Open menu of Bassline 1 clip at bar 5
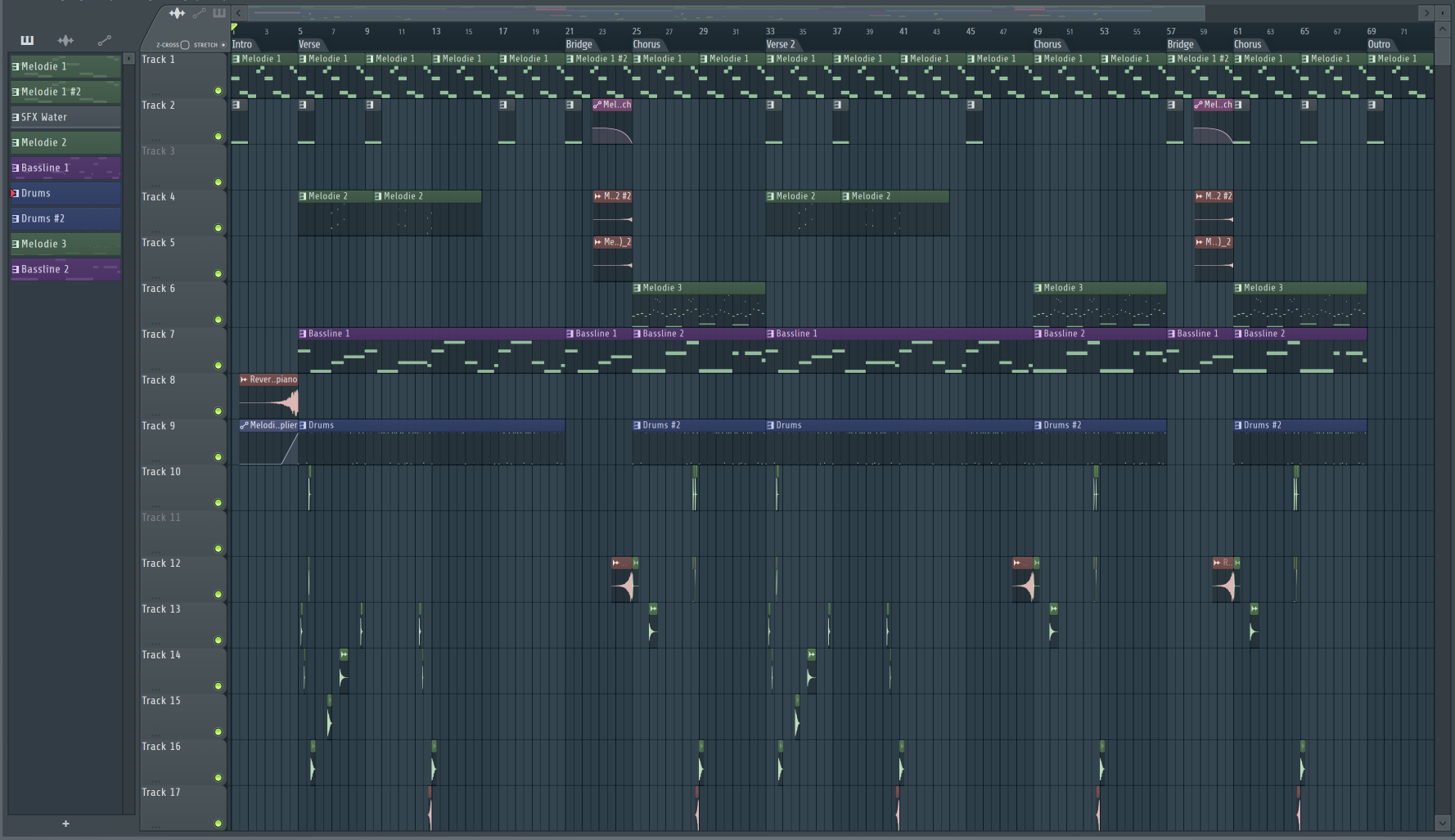The image size is (1455, 840). [x=303, y=334]
